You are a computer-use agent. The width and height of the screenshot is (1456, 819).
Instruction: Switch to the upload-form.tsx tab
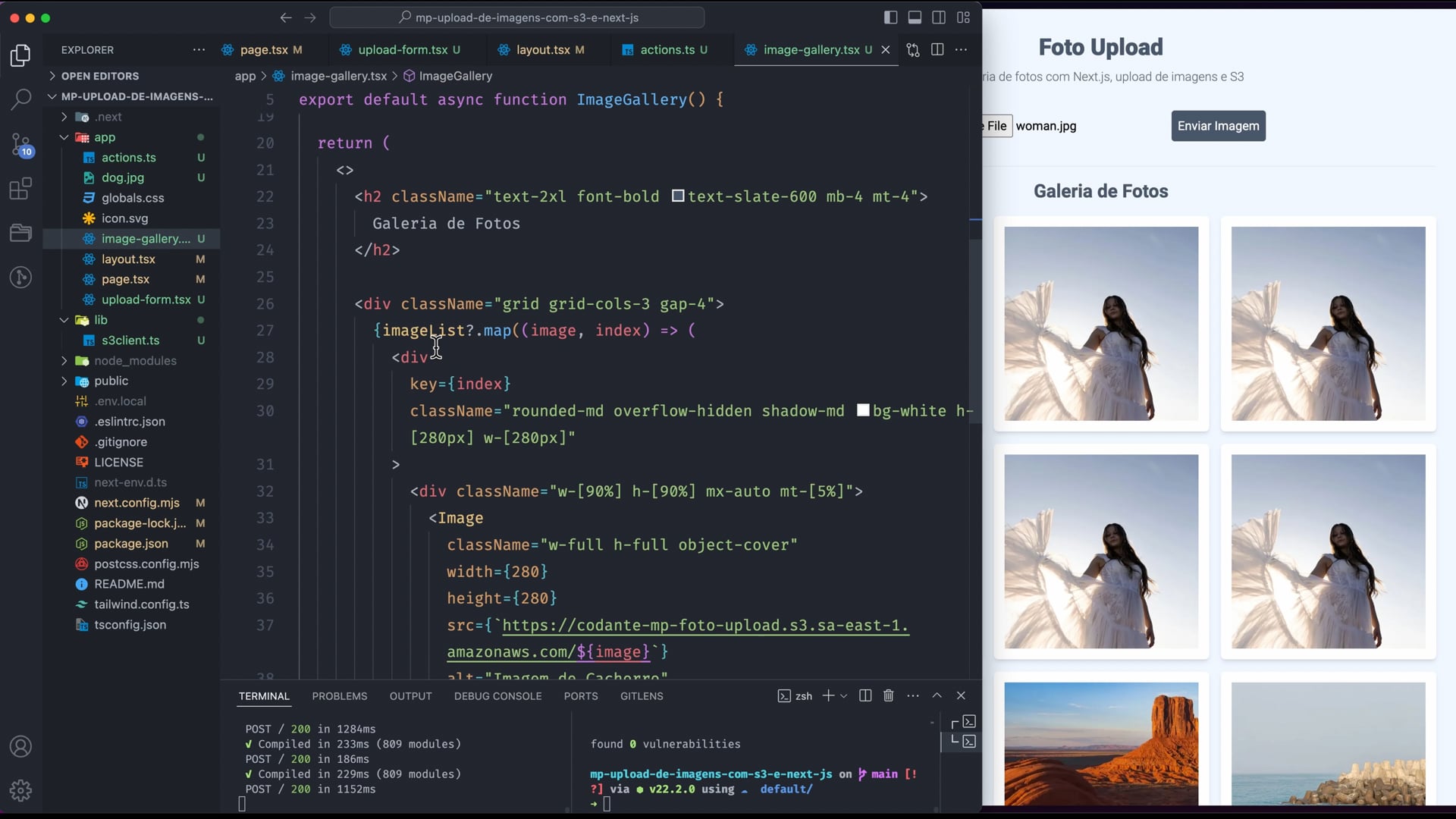(x=403, y=50)
